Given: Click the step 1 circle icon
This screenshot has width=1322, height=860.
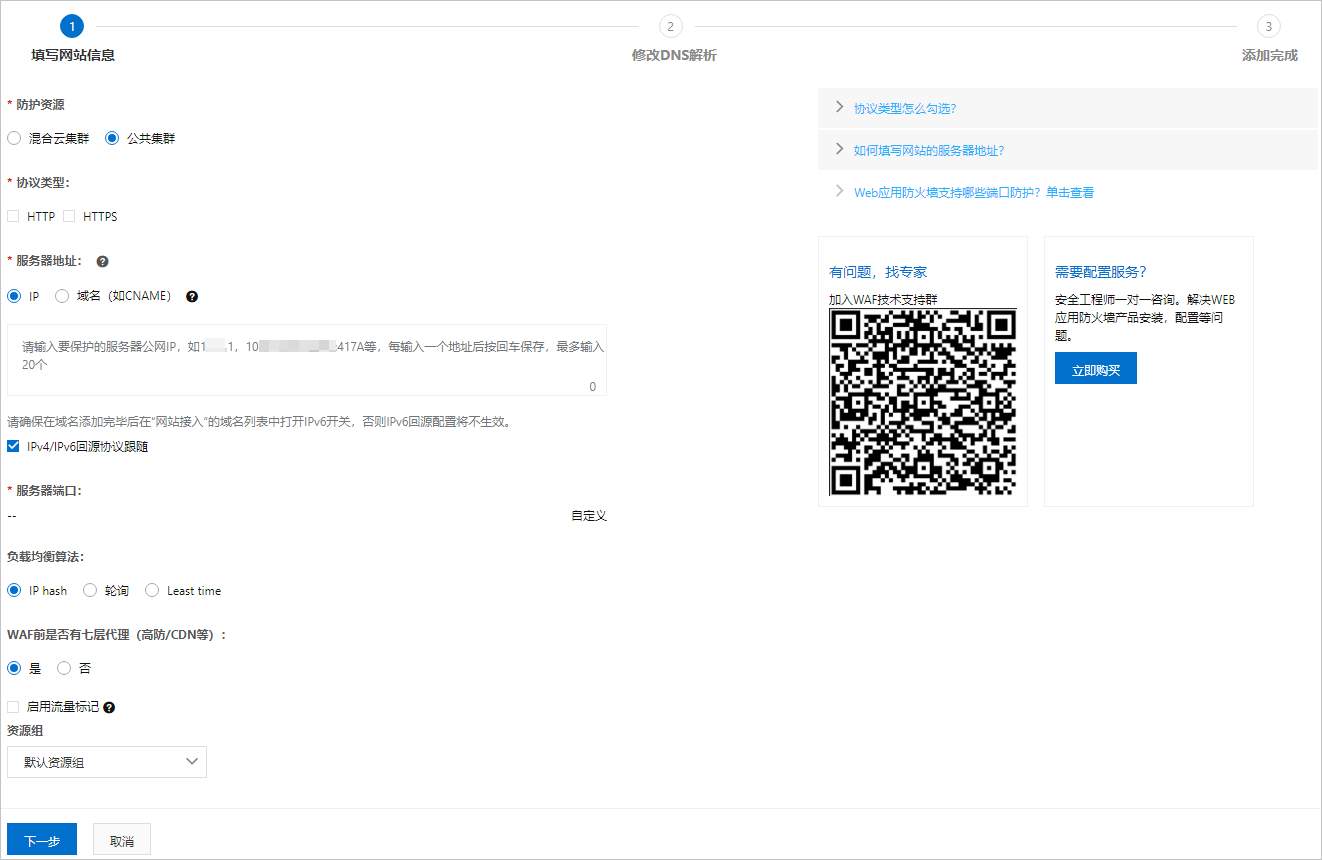Looking at the screenshot, I should [72, 26].
